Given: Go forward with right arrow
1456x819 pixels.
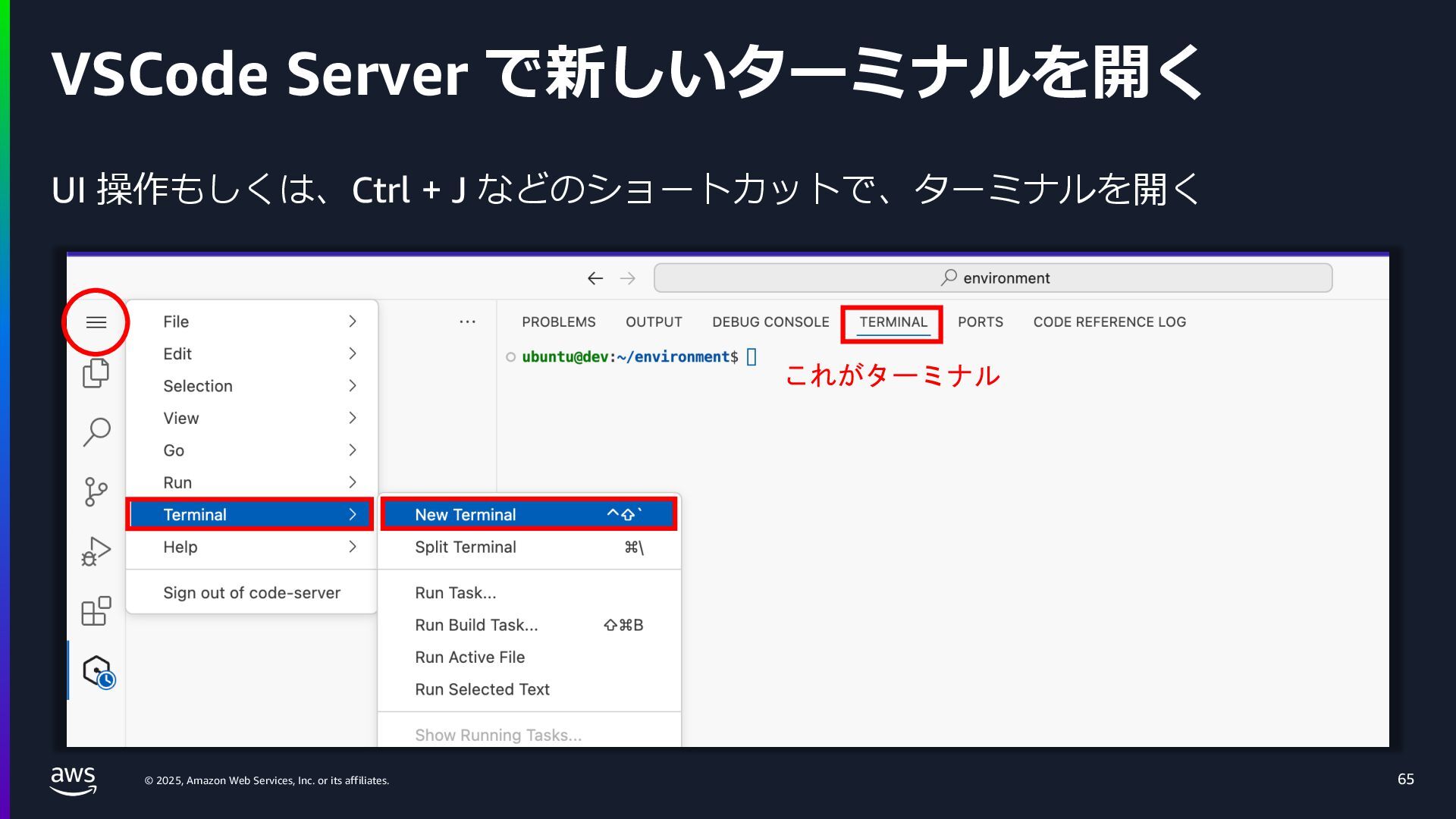Looking at the screenshot, I should pyautogui.click(x=628, y=278).
